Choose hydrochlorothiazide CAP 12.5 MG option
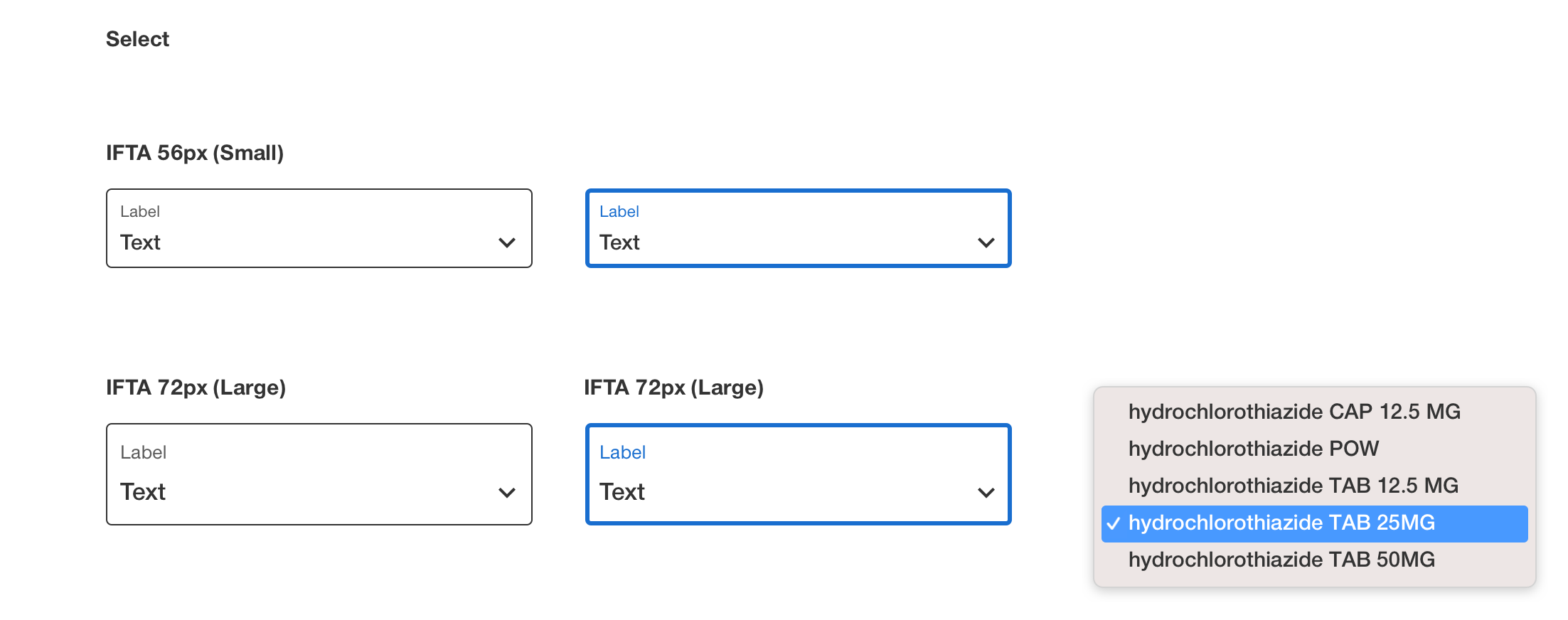 1294,412
